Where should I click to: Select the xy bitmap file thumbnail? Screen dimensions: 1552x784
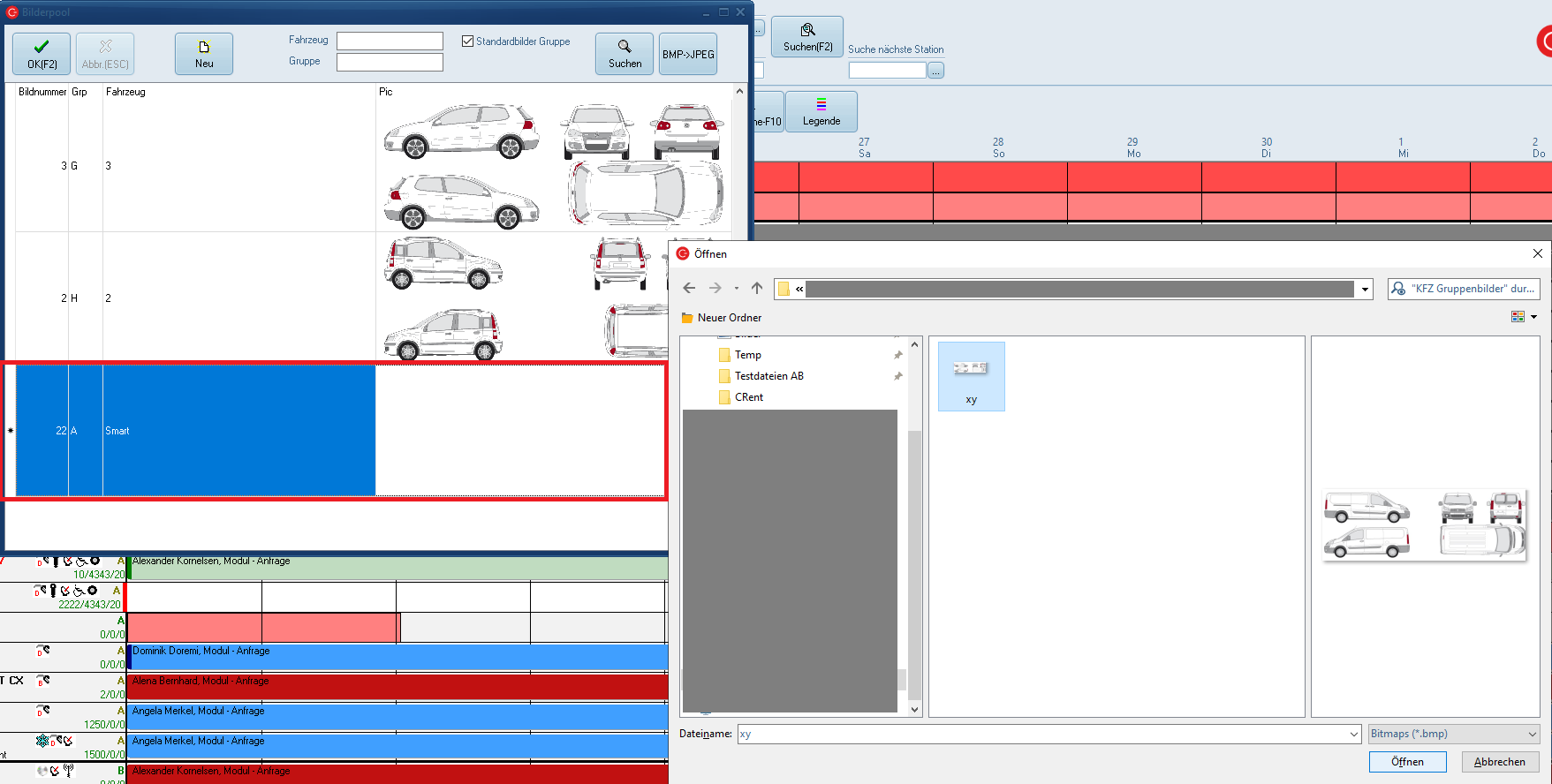pos(971,376)
